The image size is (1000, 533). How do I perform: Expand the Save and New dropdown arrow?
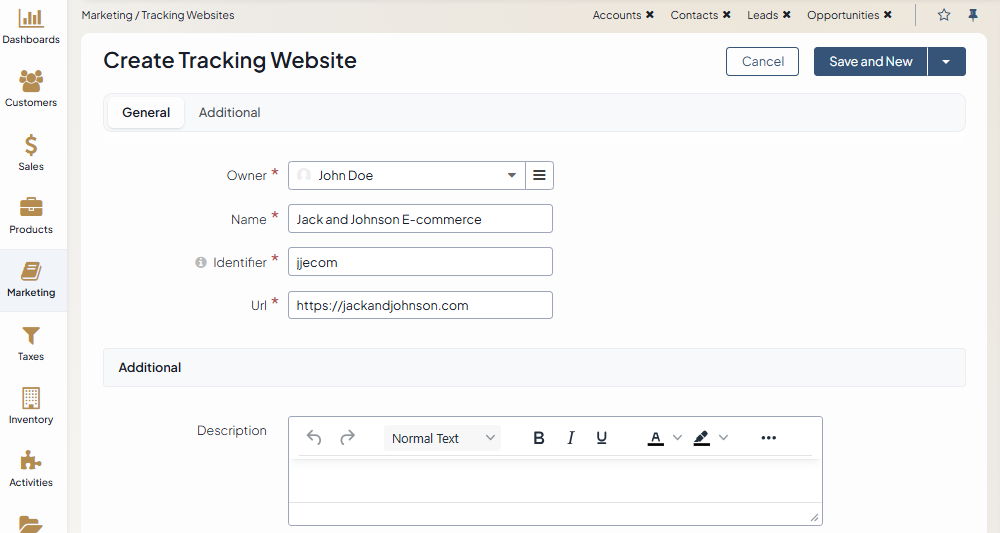(946, 62)
